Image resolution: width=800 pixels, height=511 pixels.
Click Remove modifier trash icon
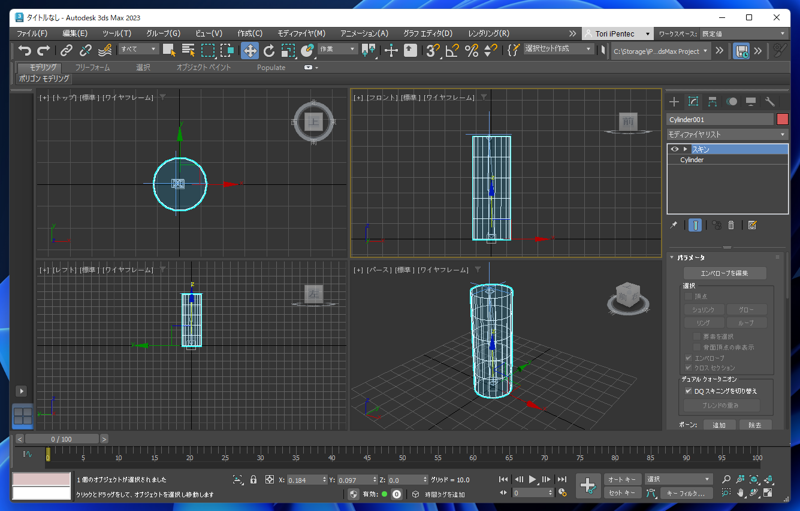click(731, 225)
